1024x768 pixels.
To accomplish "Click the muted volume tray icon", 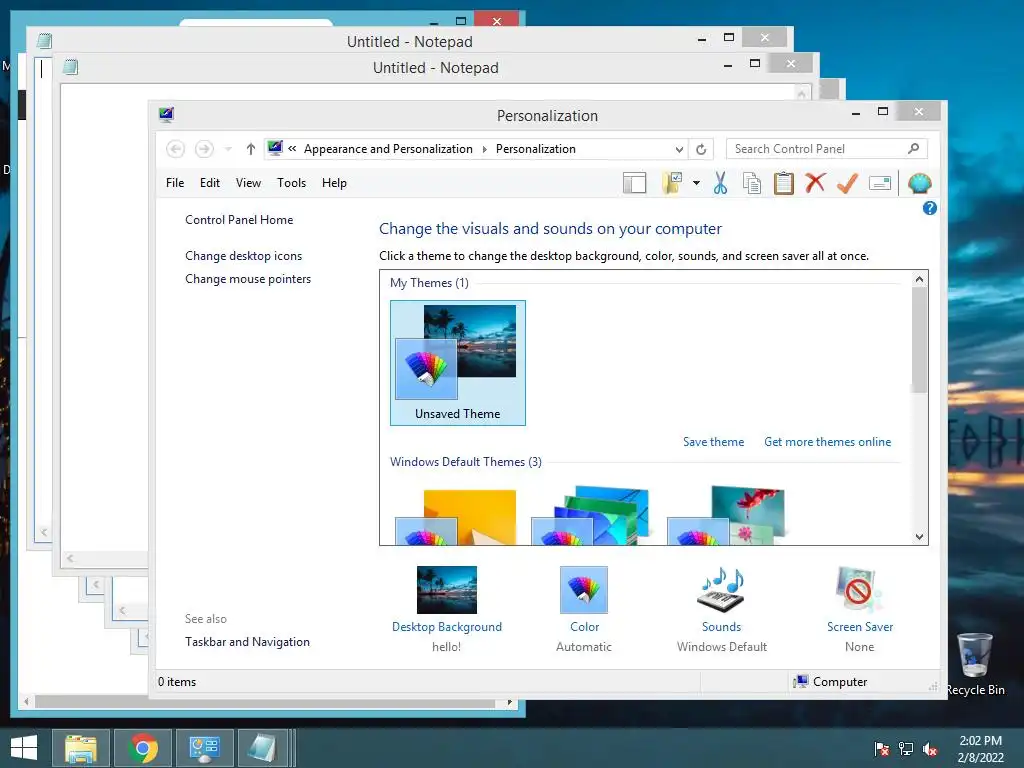I will click(x=930, y=750).
